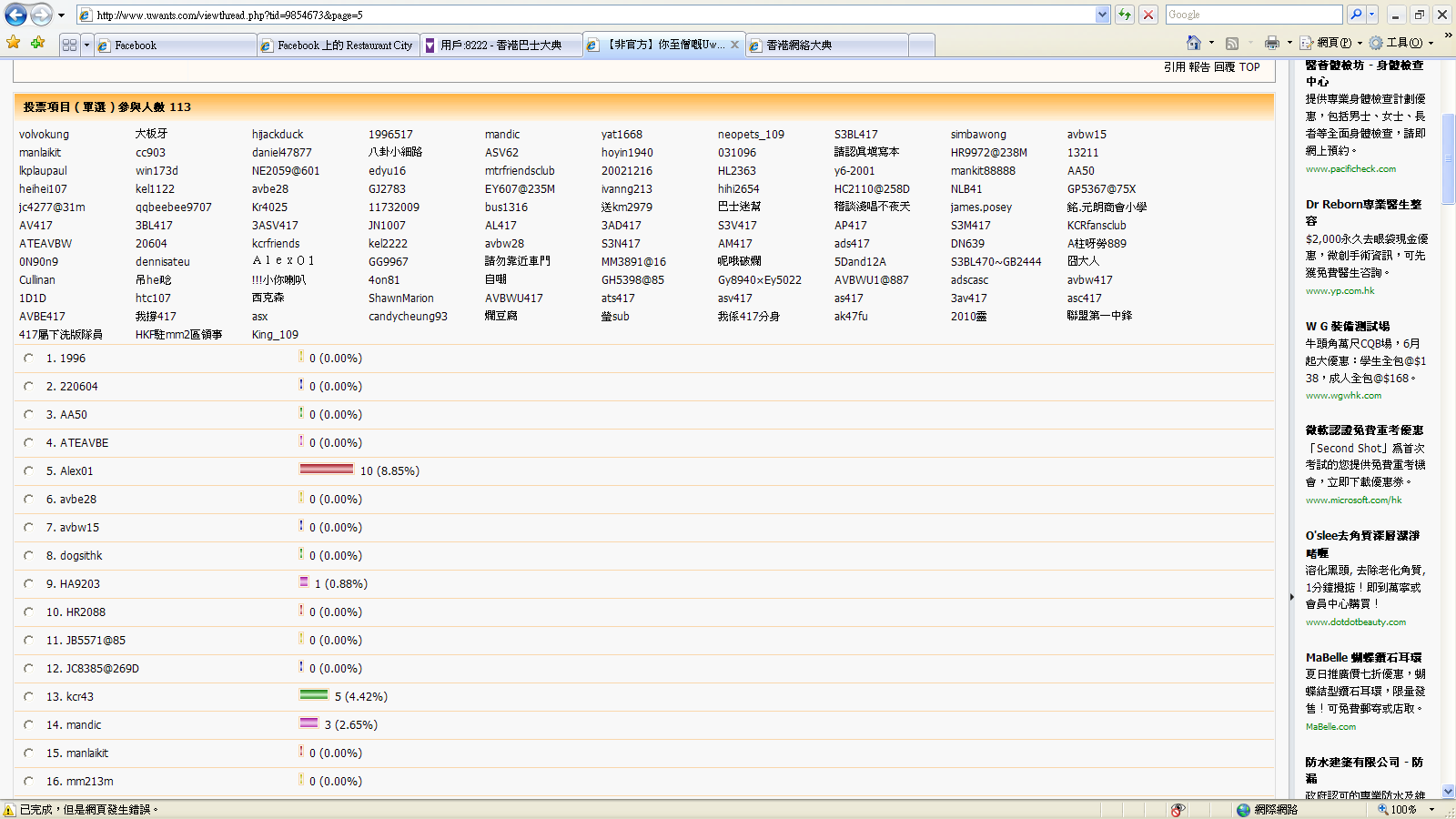Viewport: 1456px width, 819px height.
Task: Click the 100% zoom level button
Action: click(x=1399, y=809)
